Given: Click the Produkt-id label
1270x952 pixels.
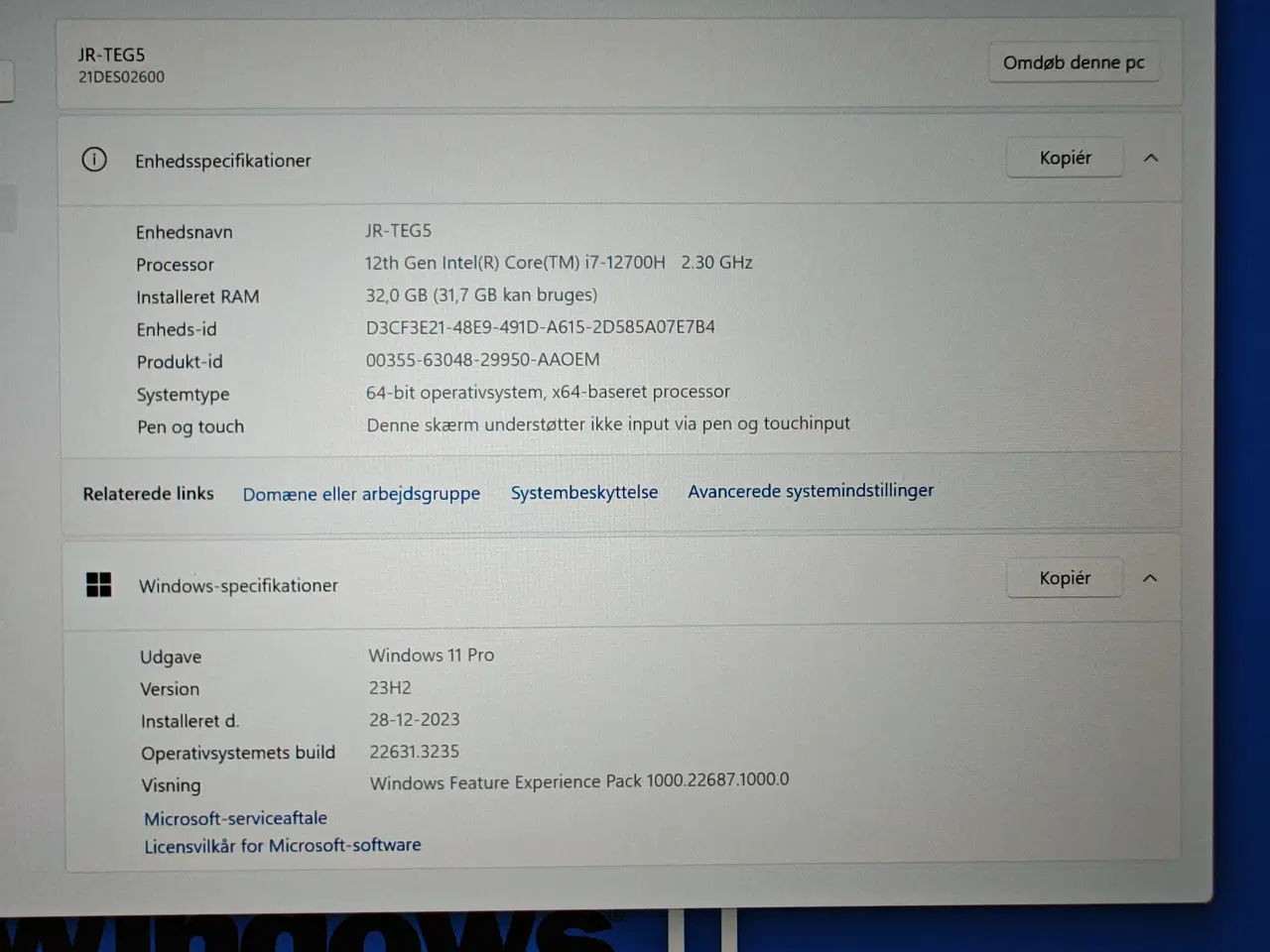Looking at the screenshot, I should click(x=180, y=361).
